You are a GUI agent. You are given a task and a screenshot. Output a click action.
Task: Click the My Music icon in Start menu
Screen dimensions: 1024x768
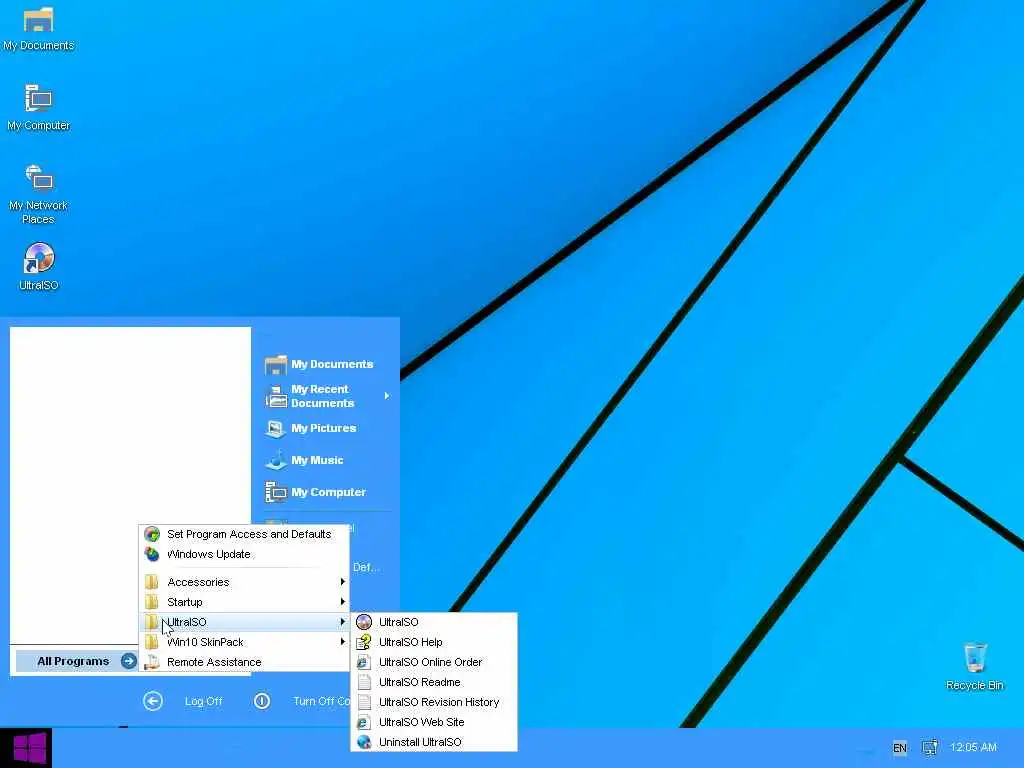point(276,460)
